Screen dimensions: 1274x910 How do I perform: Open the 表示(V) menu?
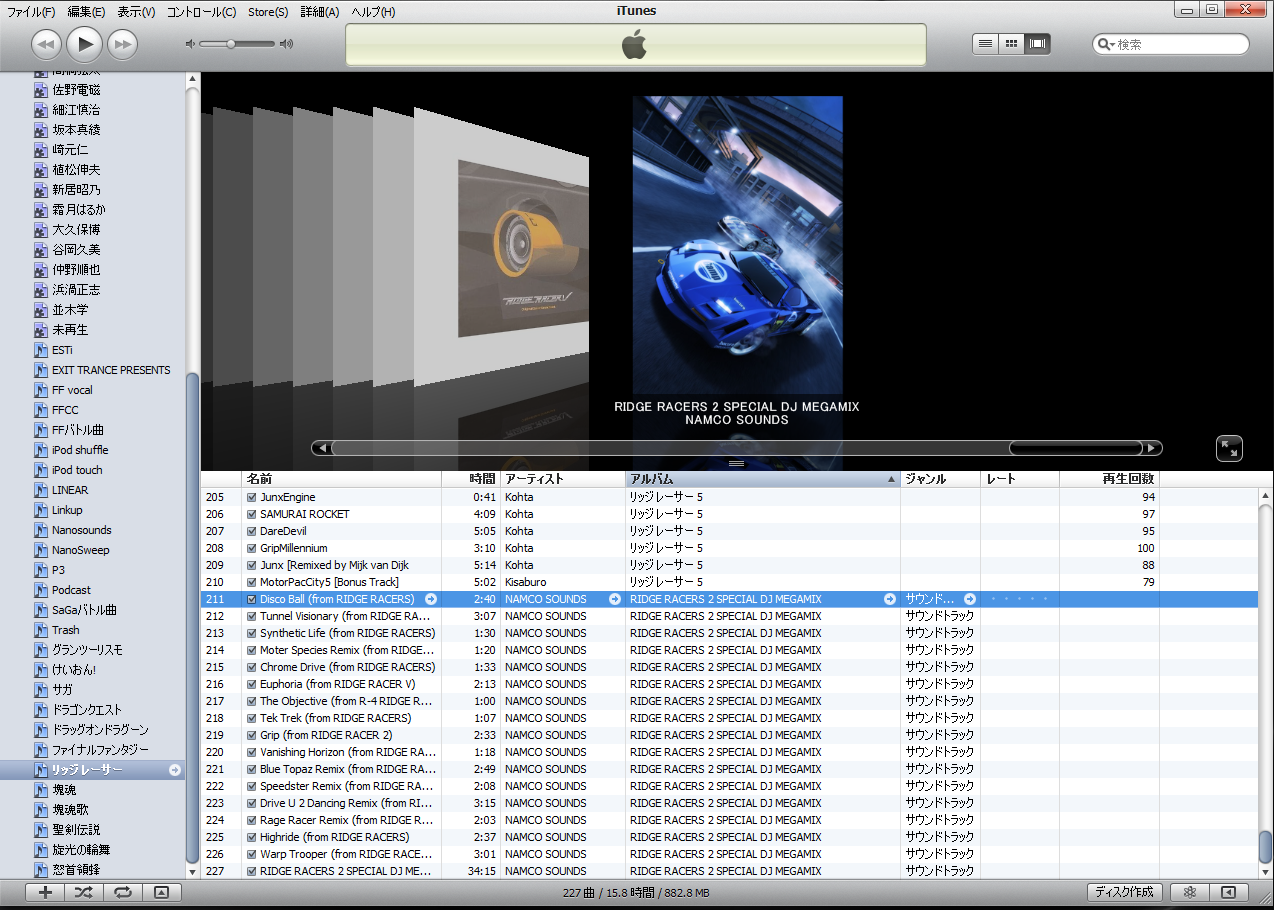(x=136, y=12)
